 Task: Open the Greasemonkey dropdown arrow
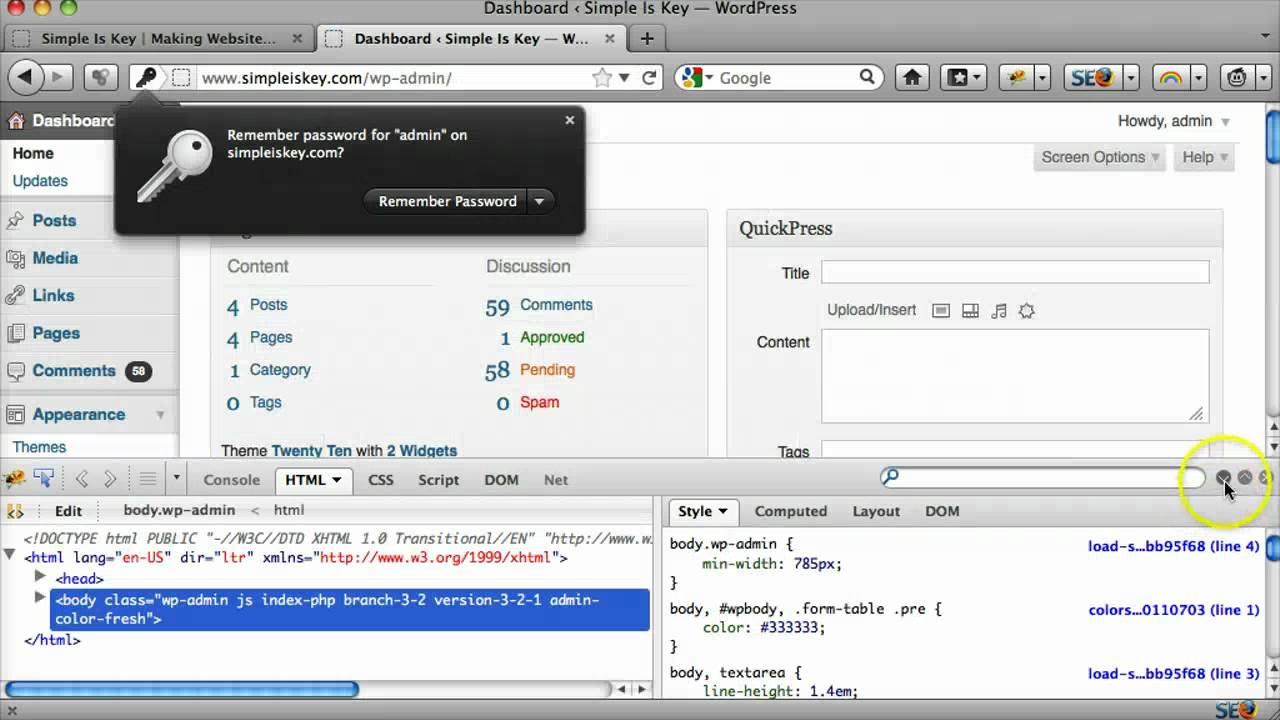point(1262,77)
